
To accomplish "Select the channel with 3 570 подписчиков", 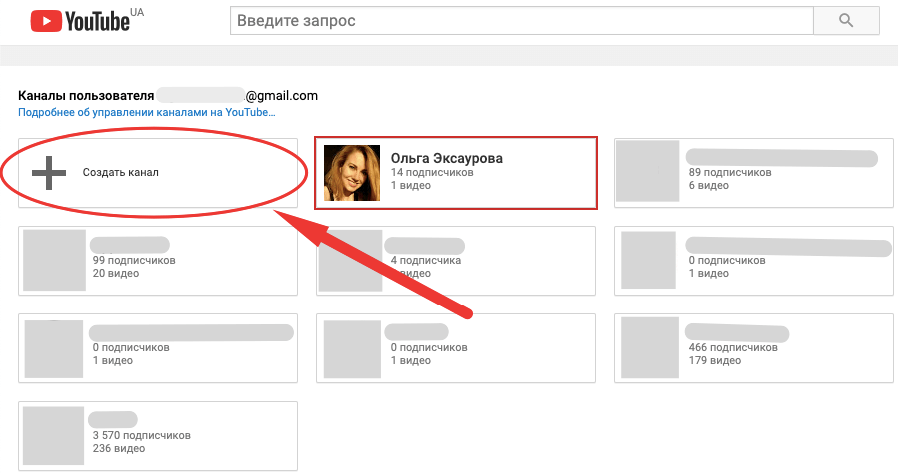I will pyautogui.click(x=158, y=436).
